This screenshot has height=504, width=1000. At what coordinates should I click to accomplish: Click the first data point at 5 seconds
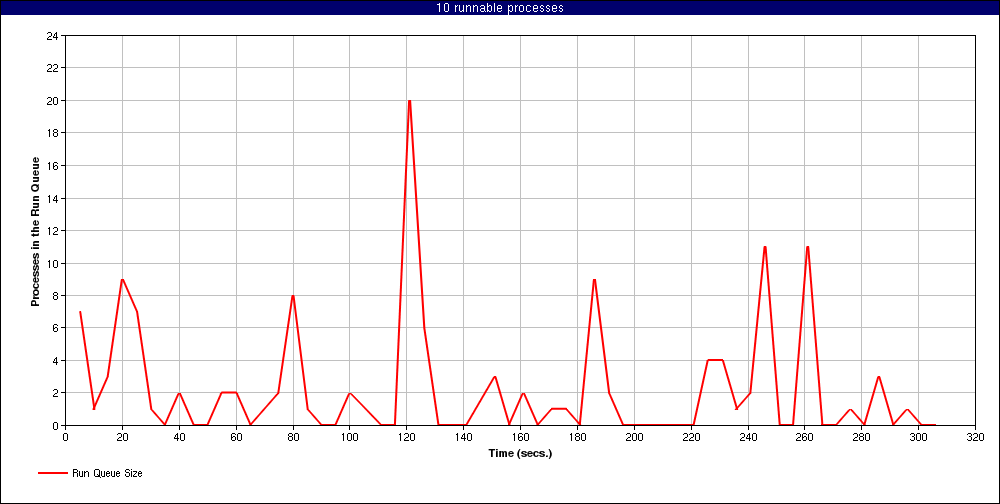(x=80, y=312)
